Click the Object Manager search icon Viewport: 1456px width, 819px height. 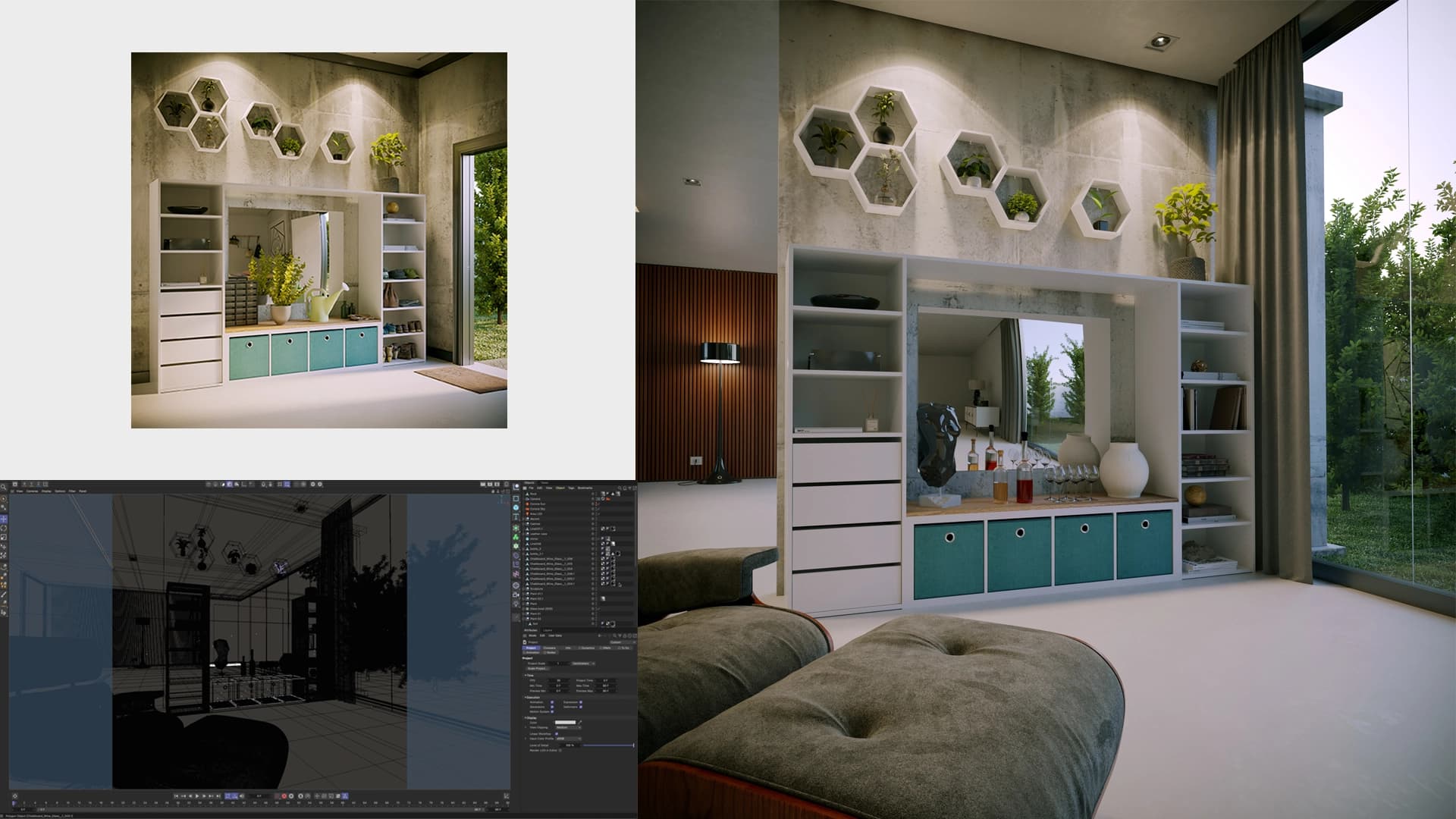click(x=619, y=488)
